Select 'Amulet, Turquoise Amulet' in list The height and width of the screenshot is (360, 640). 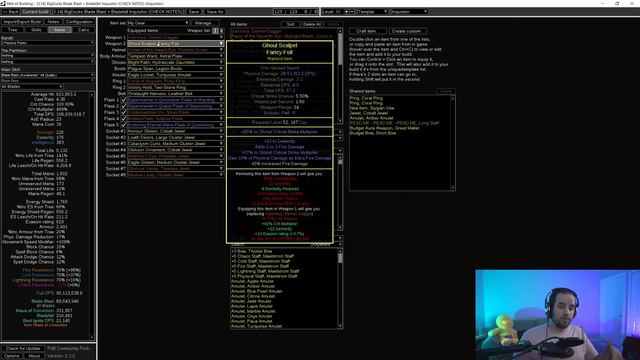coord(256,326)
